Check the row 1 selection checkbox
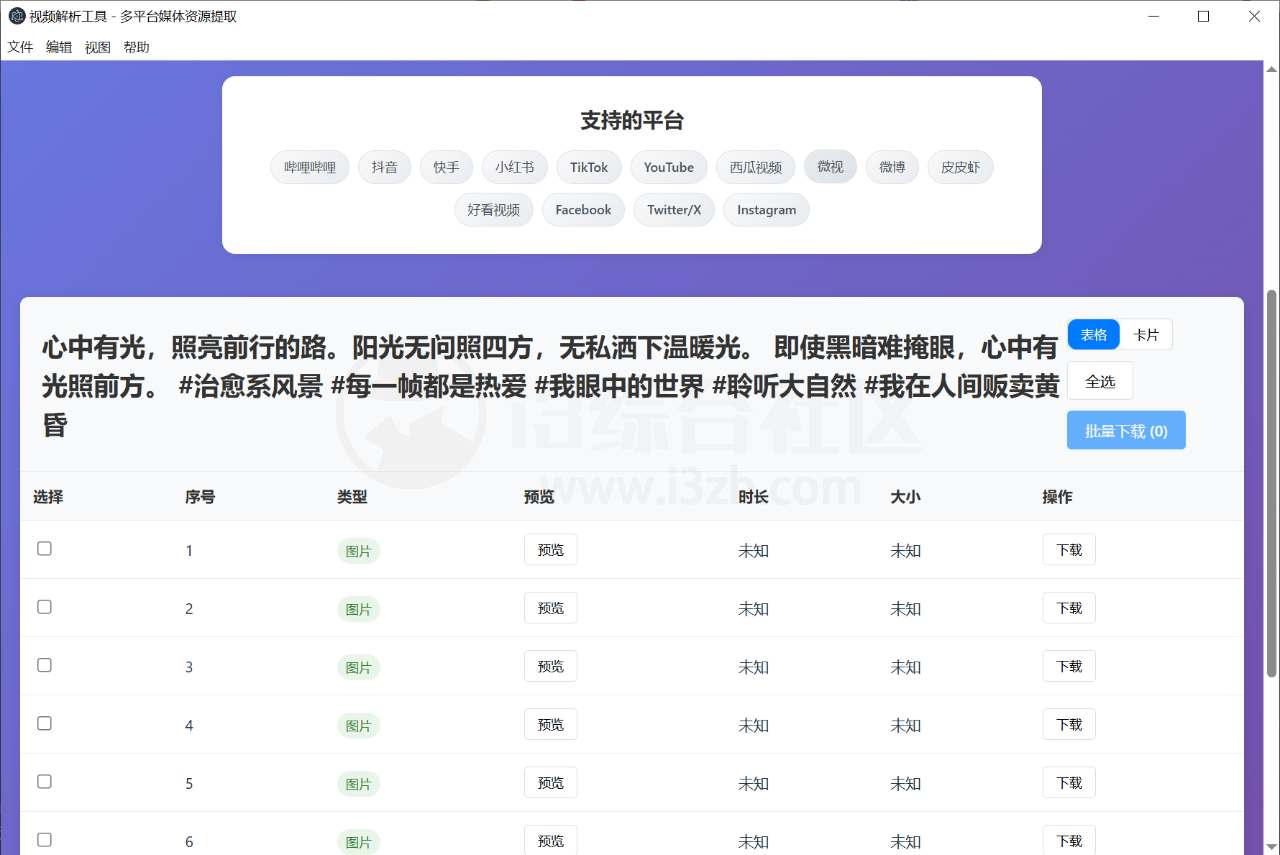Screen dimensions: 1280x855 [44, 548]
